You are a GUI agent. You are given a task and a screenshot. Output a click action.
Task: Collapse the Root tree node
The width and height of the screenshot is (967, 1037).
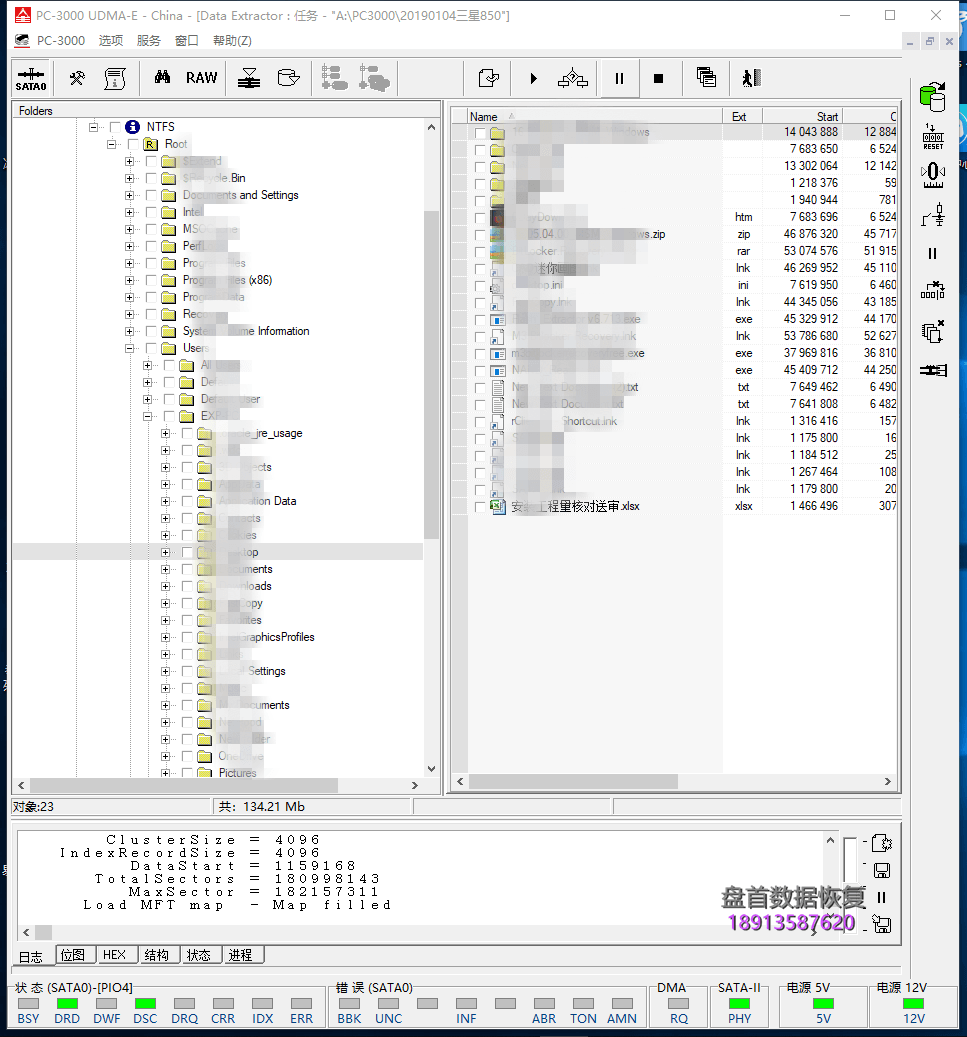[112, 144]
